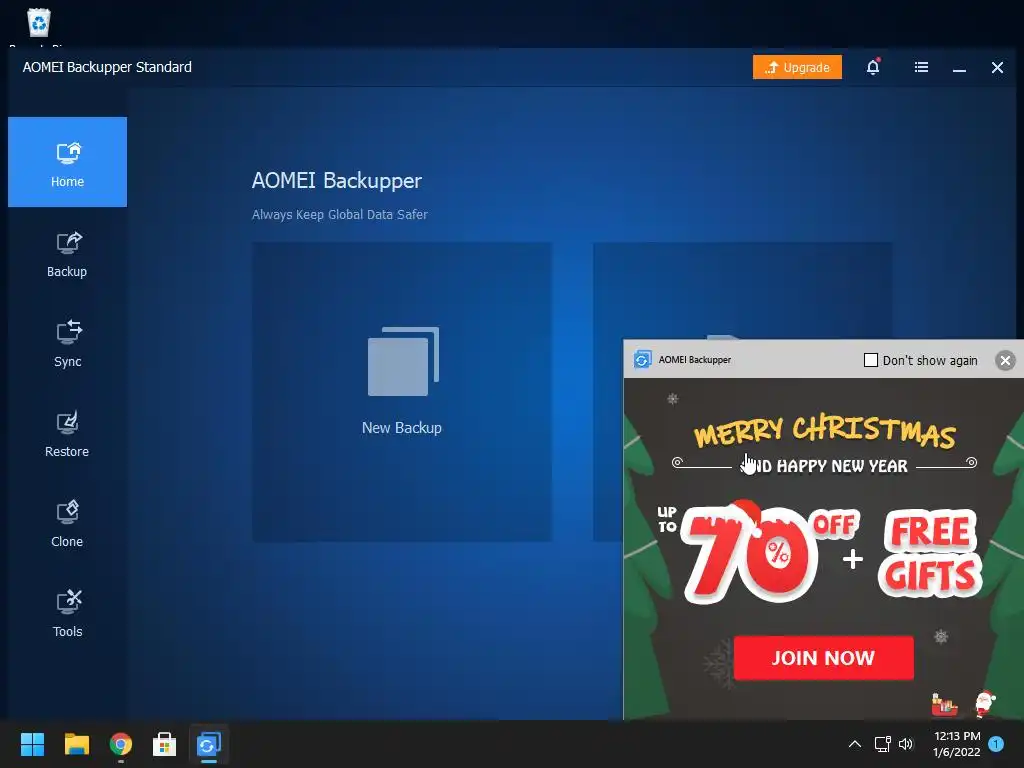The image size is (1024, 768).
Task: Click the 70% OFF promotion graphic
Action: [x=758, y=552]
